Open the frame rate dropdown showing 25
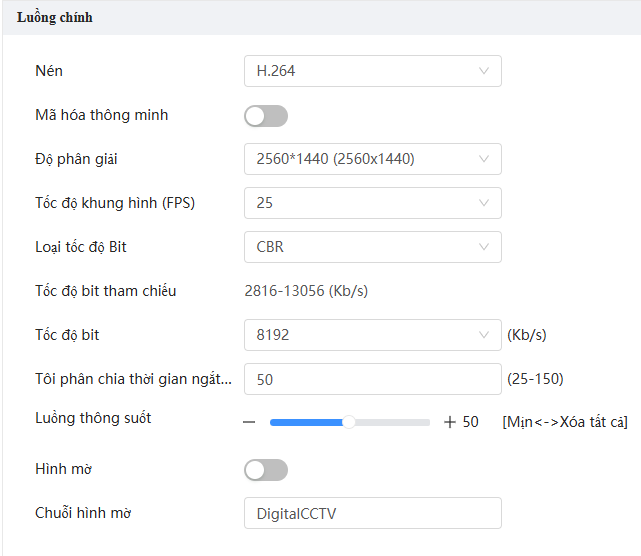The image size is (641, 556). pyautogui.click(x=373, y=203)
